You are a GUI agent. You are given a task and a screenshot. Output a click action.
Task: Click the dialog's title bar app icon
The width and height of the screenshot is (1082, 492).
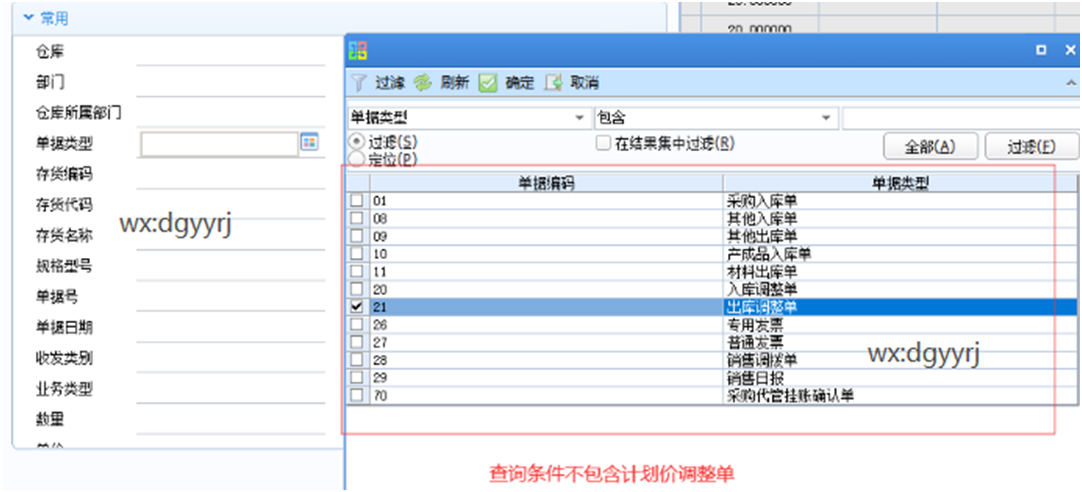pos(359,50)
